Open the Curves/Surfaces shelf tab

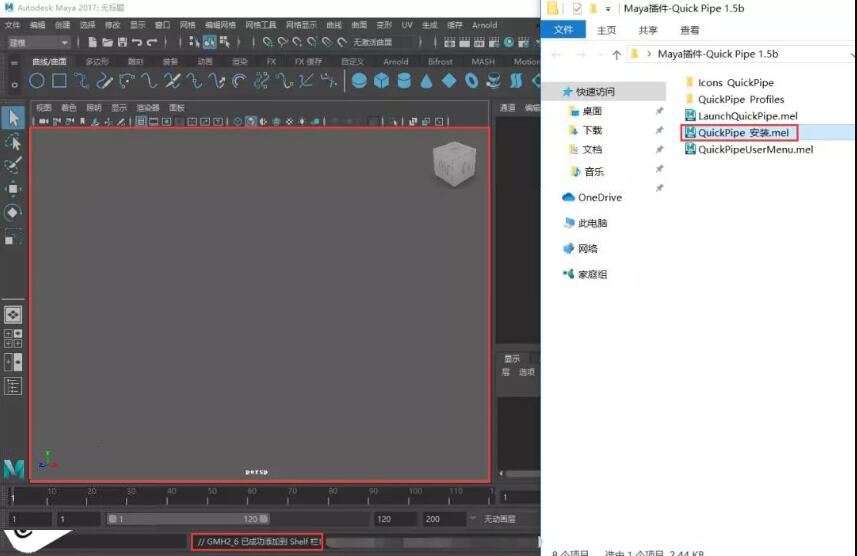[49, 62]
